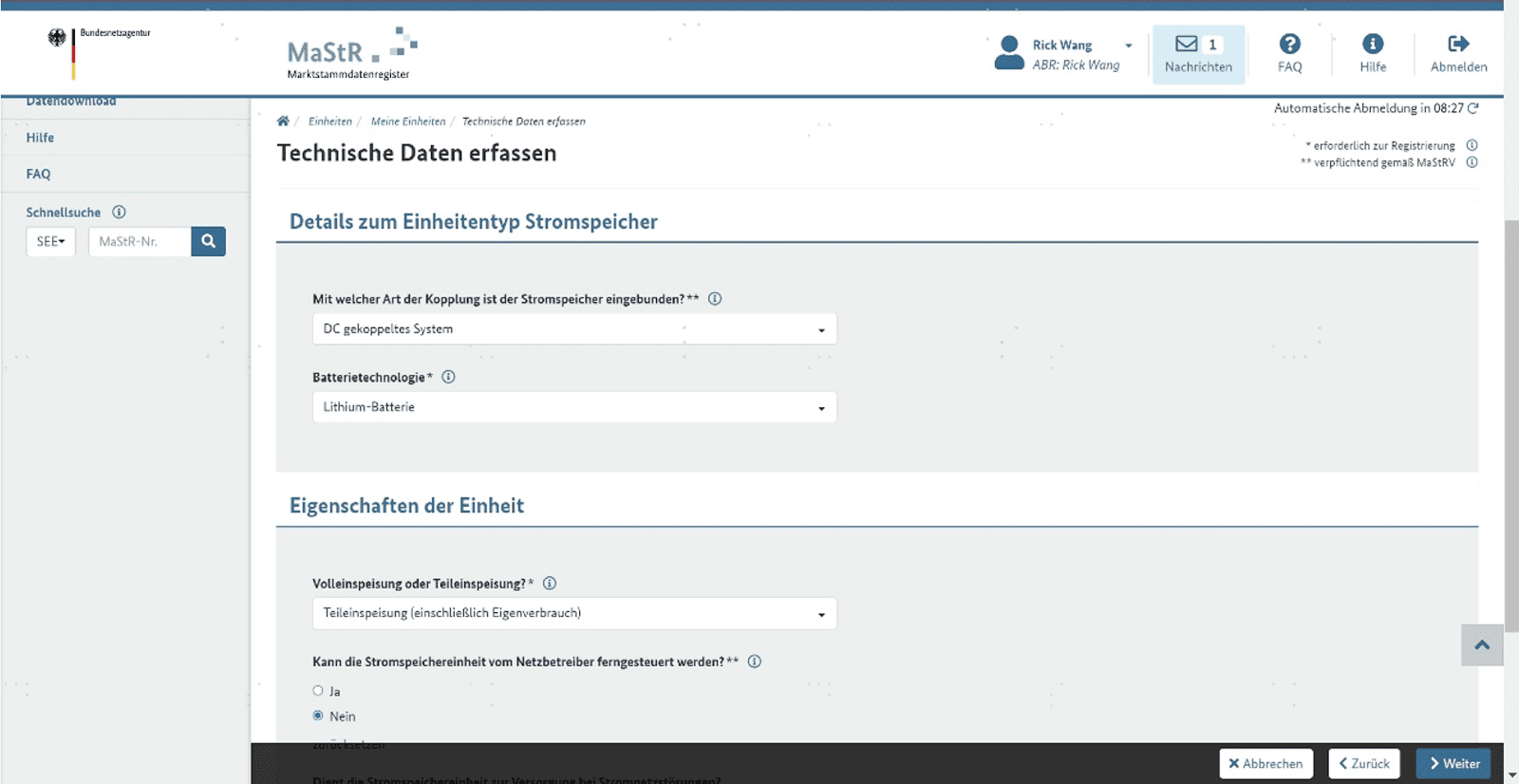Click the MaStR Marktstammdatenregister logo
This screenshot has width=1519, height=784.
[352, 53]
